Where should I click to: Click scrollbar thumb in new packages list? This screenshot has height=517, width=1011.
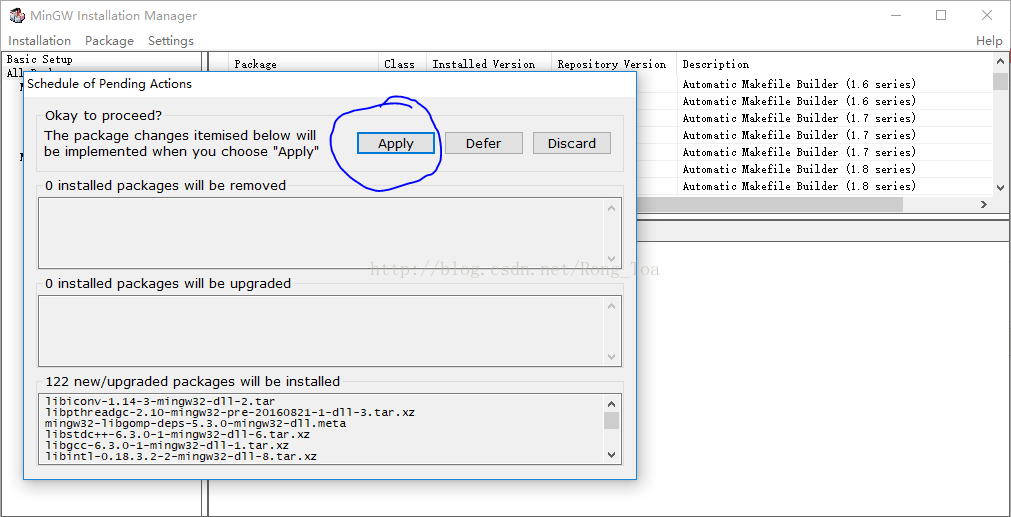[612, 420]
